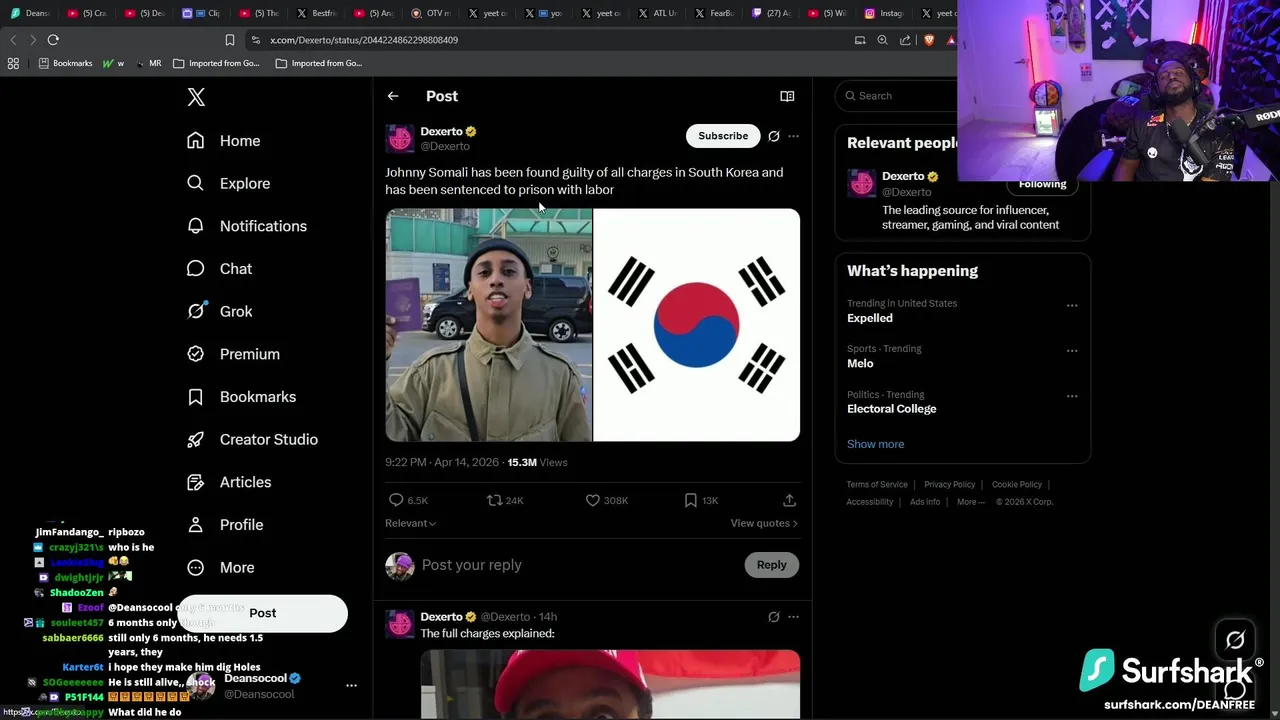Screen dimensions: 1280x720
Task: Click the bookmark icon in the address bar
Action: coord(230,40)
